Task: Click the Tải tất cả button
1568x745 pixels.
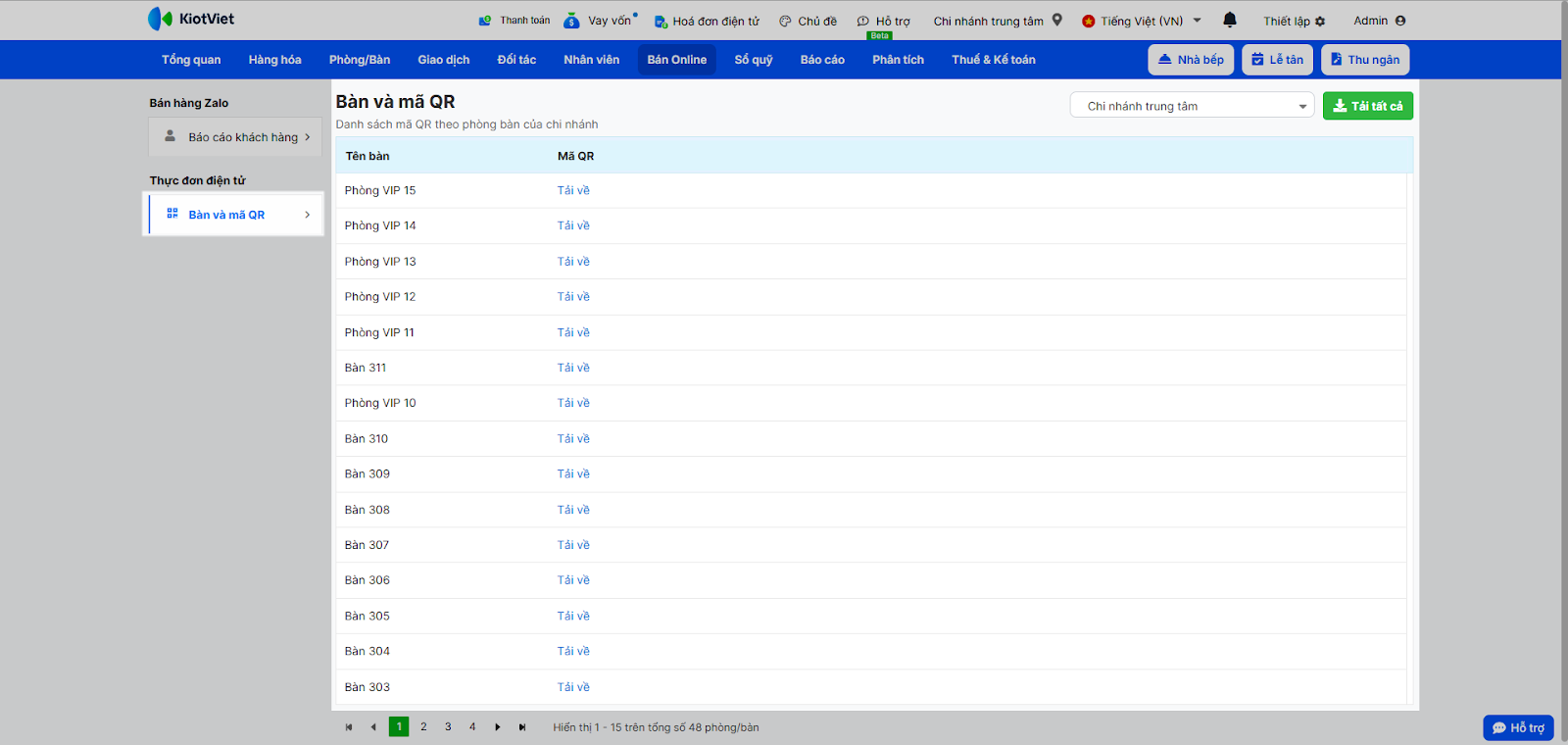Action: pyautogui.click(x=1367, y=106)
